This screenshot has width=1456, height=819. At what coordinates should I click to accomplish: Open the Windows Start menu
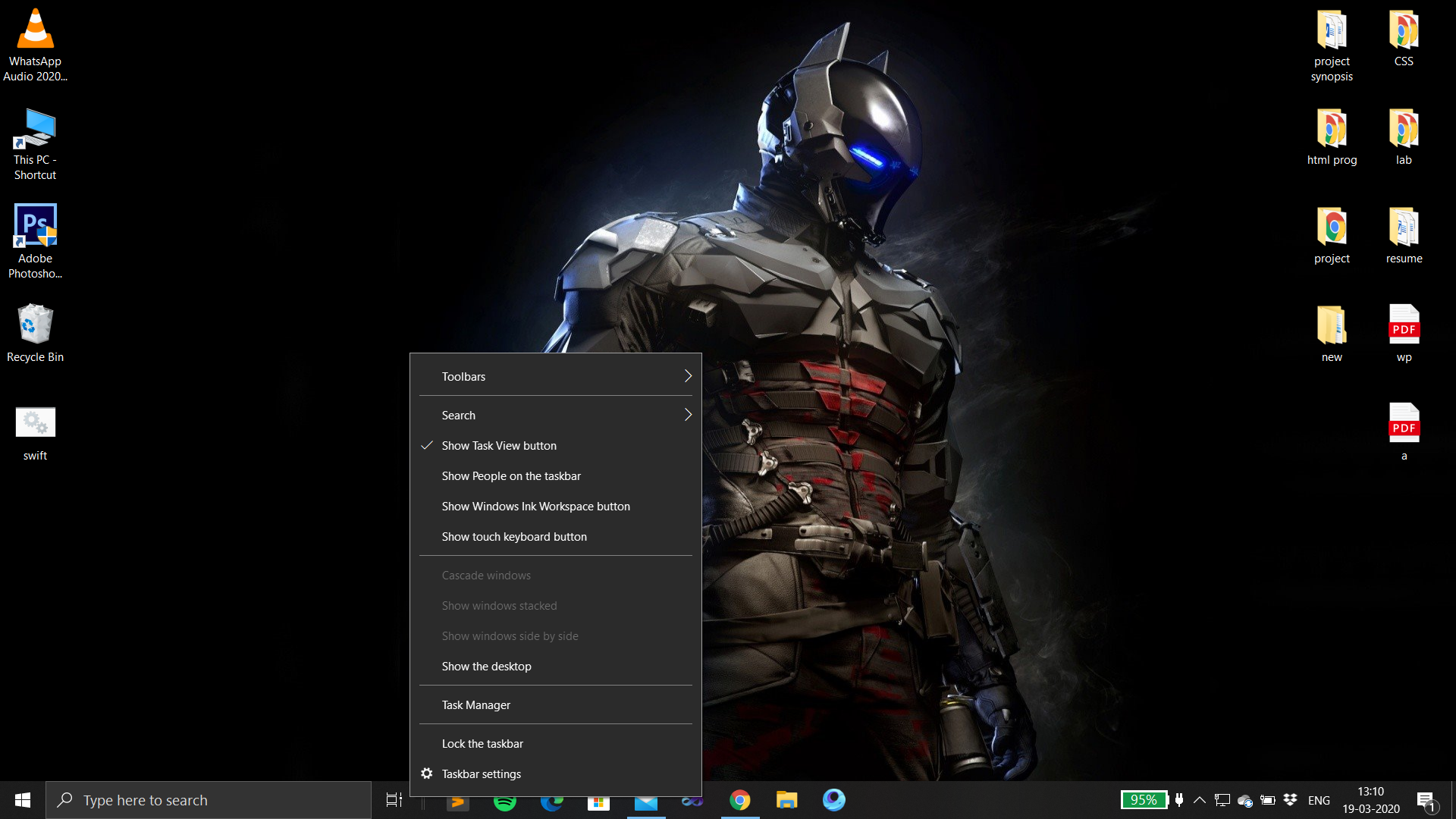23,800
